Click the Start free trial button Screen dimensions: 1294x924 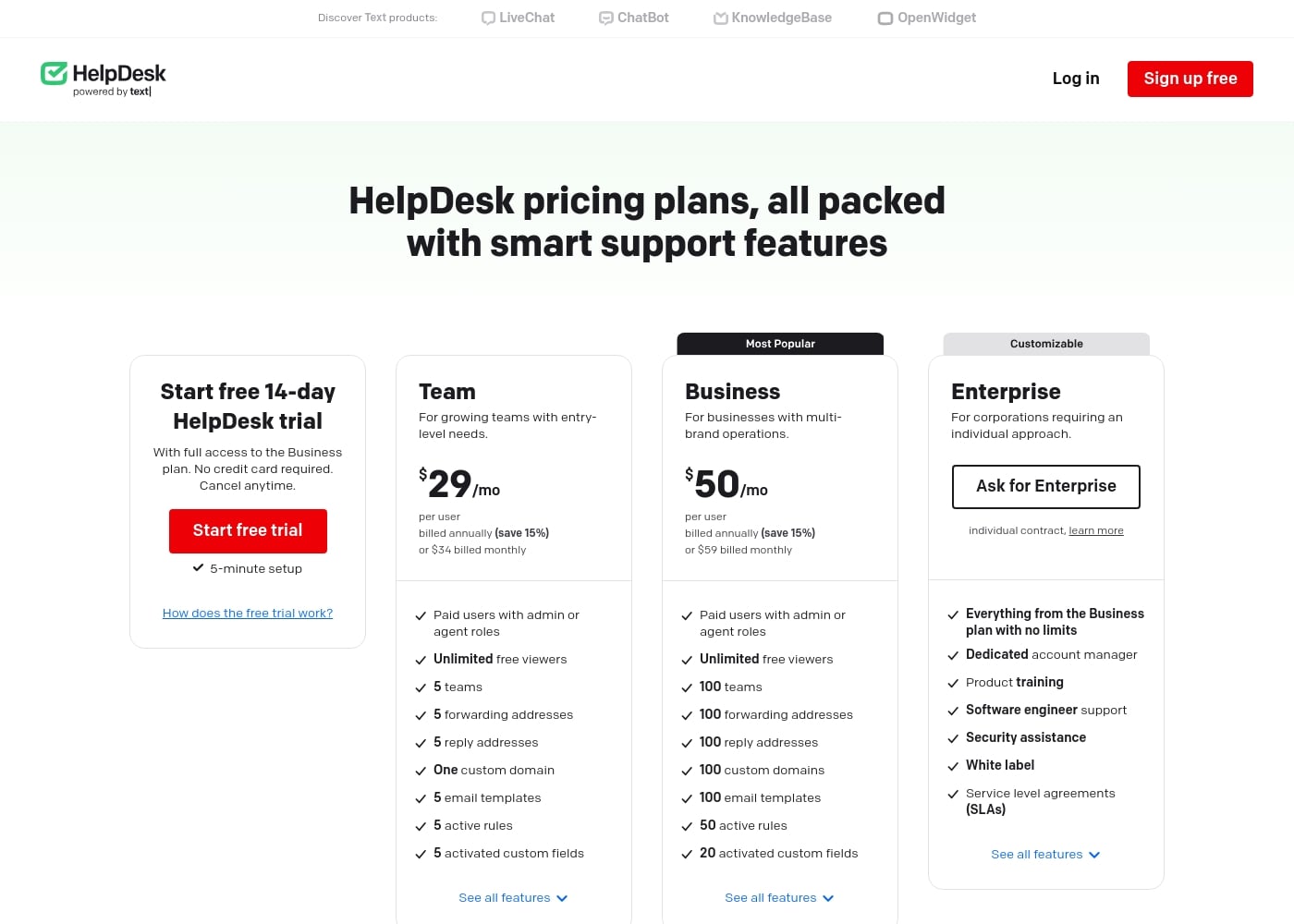point(248,530)
